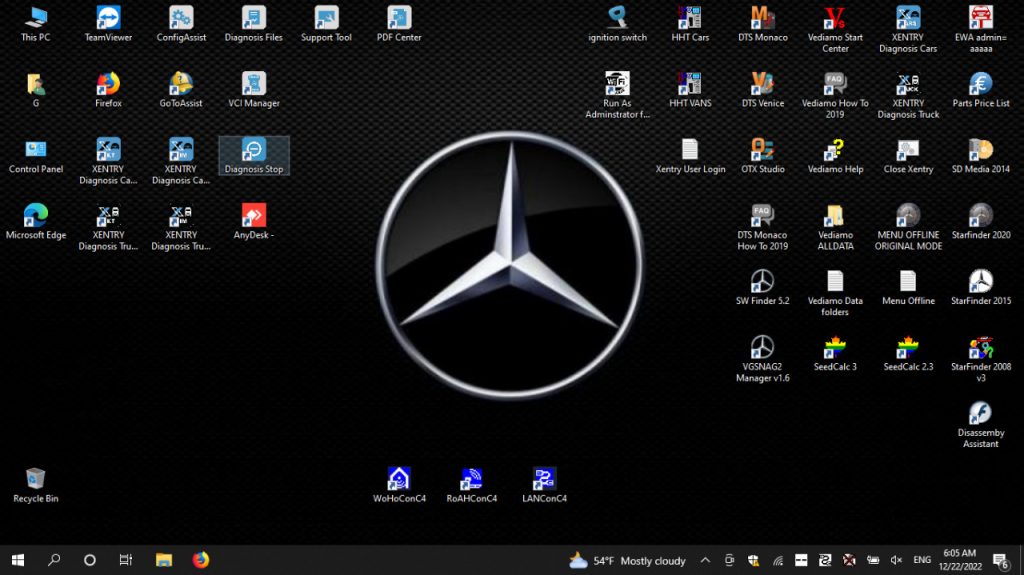This screenshot has width=1024, height=575.
Task: Open ignition switch shortcut
Action: (617, 24)
